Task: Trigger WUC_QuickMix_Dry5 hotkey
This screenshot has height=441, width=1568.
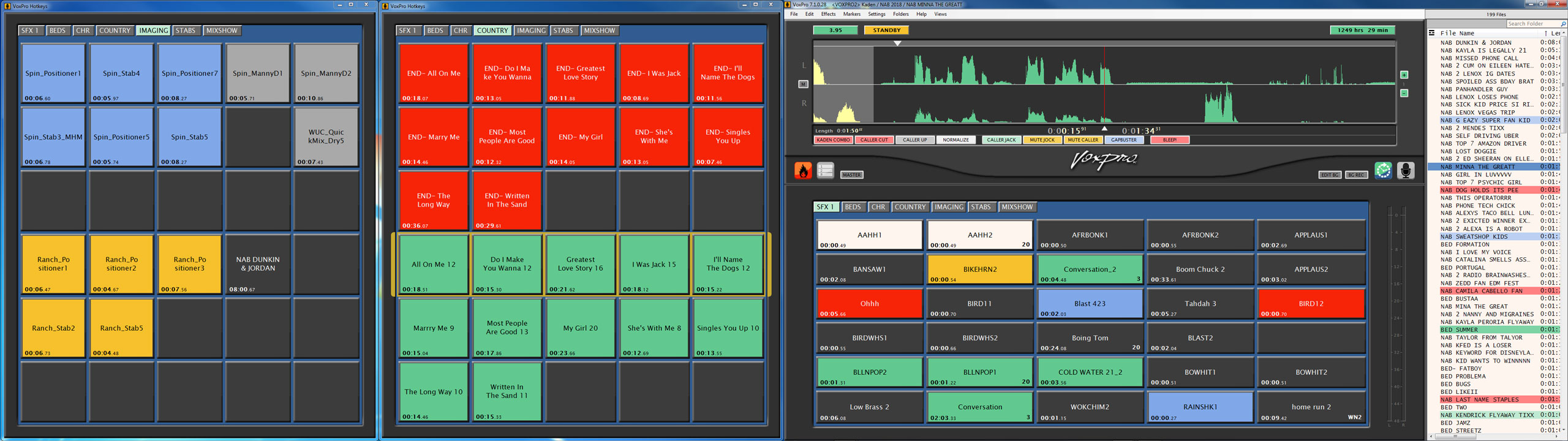Action: click(326, 137)
